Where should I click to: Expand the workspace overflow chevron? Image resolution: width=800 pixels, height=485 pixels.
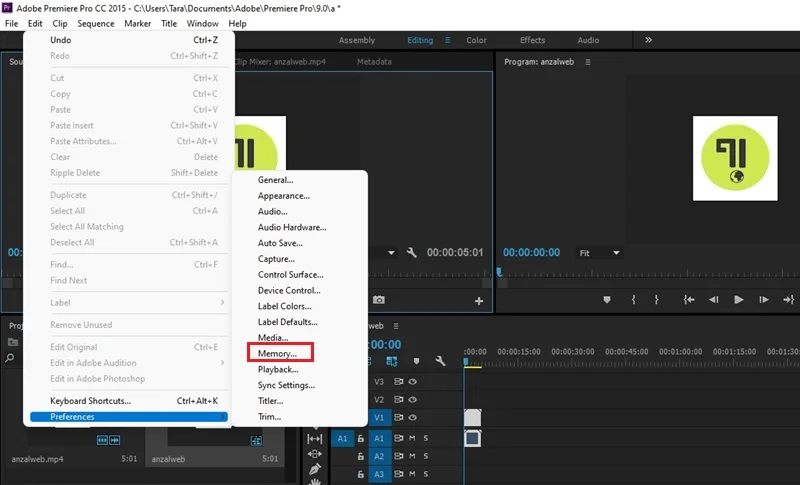[648, 40]
